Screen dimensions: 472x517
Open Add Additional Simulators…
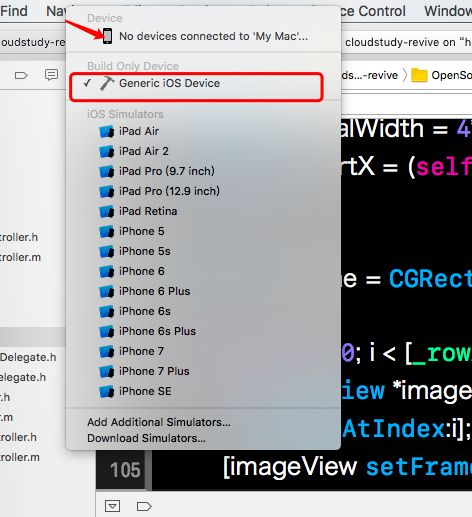(x=203, y=422)
